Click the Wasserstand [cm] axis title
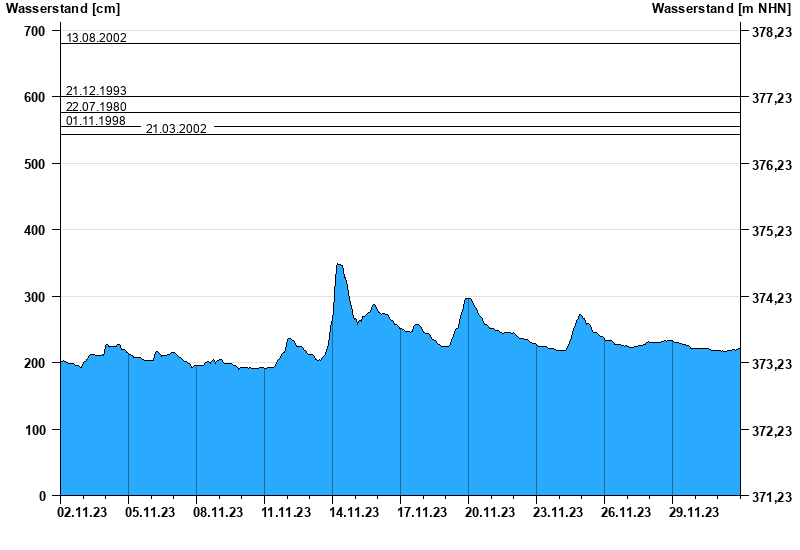 (63, 8)
